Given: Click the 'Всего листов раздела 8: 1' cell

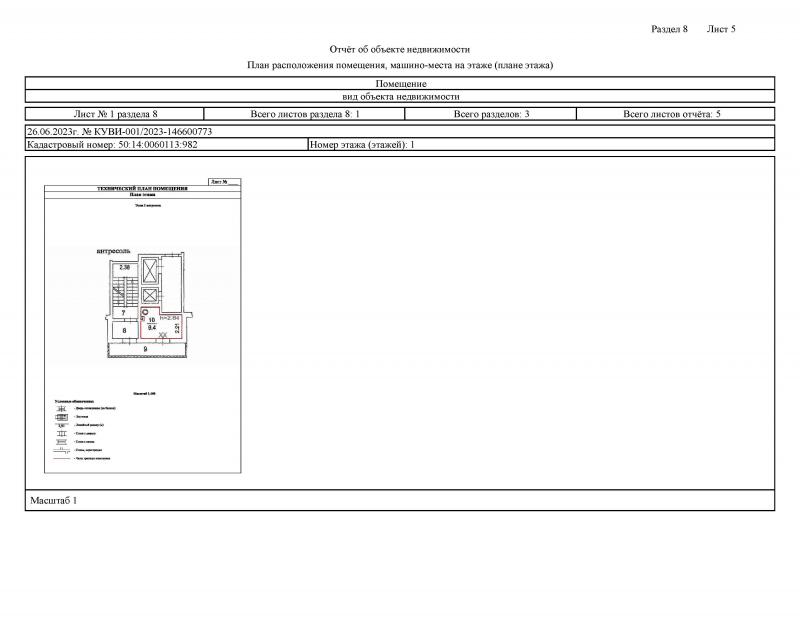Looking at the screenshot, I should point(304,114).
